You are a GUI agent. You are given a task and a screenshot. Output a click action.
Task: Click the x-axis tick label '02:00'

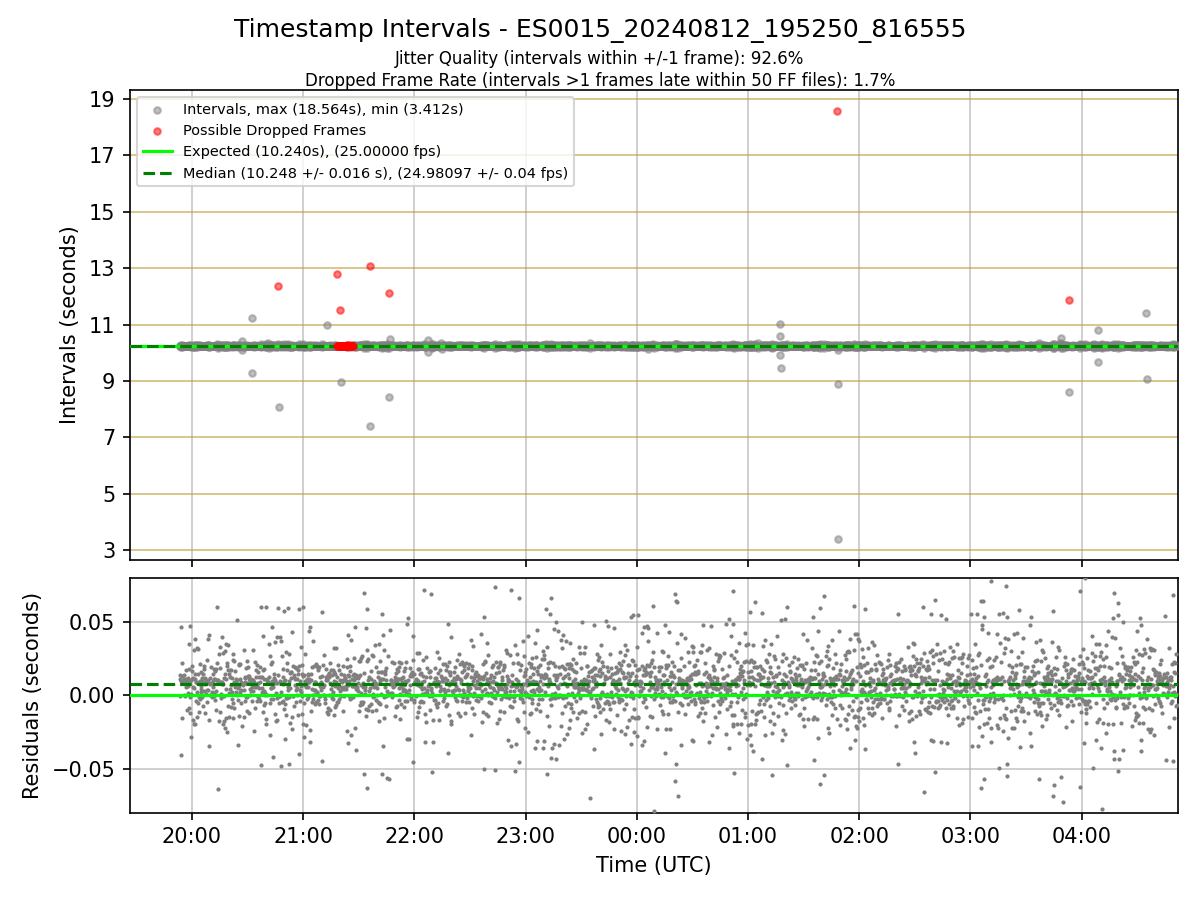tap(859, 833)
